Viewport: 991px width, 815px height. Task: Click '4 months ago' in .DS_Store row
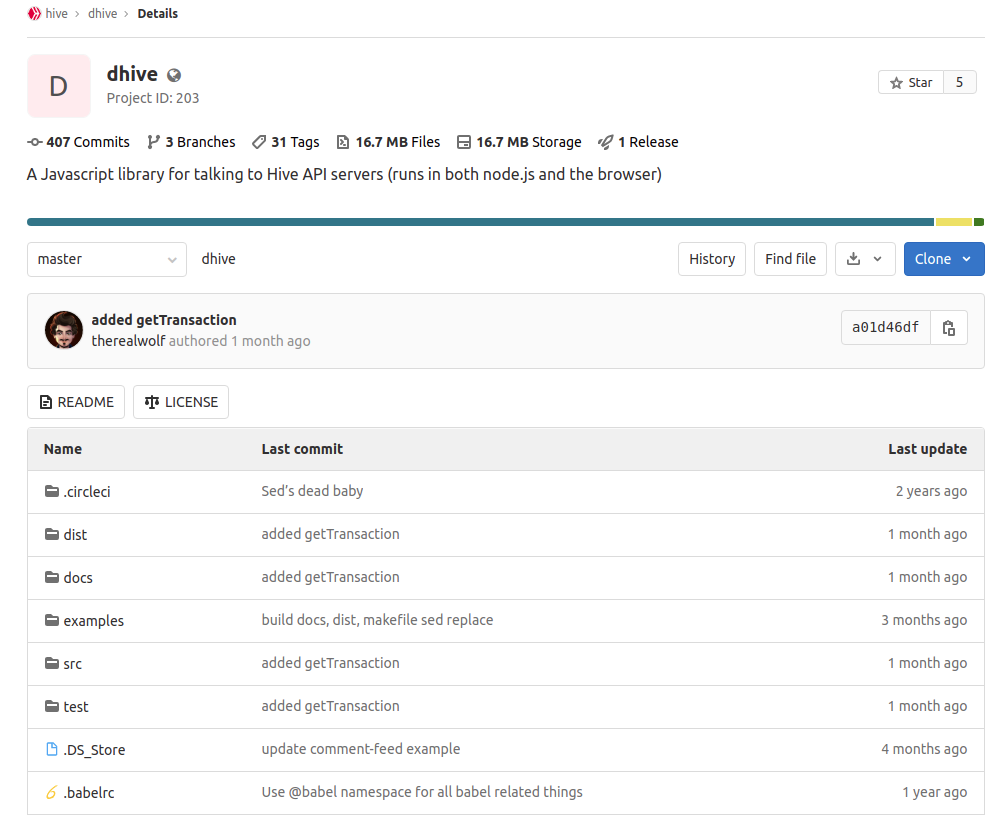[x=924, y=749]
